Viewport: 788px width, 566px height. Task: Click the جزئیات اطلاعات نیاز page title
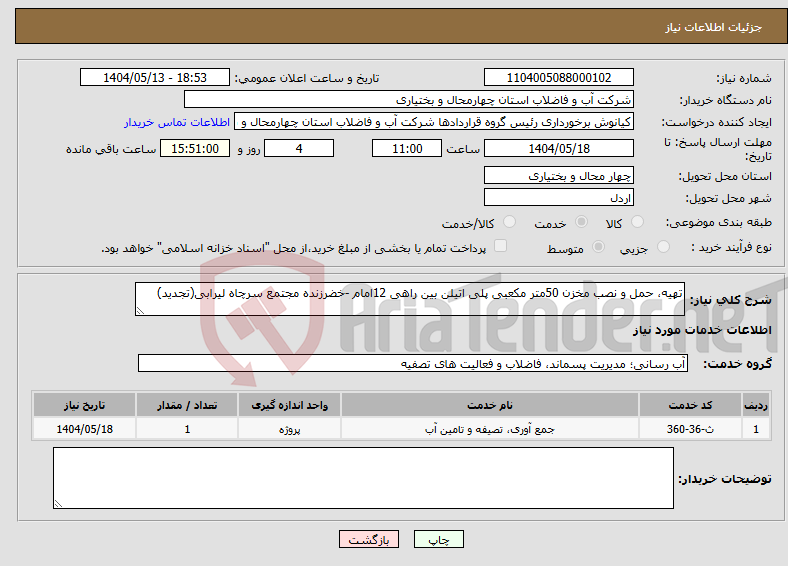(714, 27)
